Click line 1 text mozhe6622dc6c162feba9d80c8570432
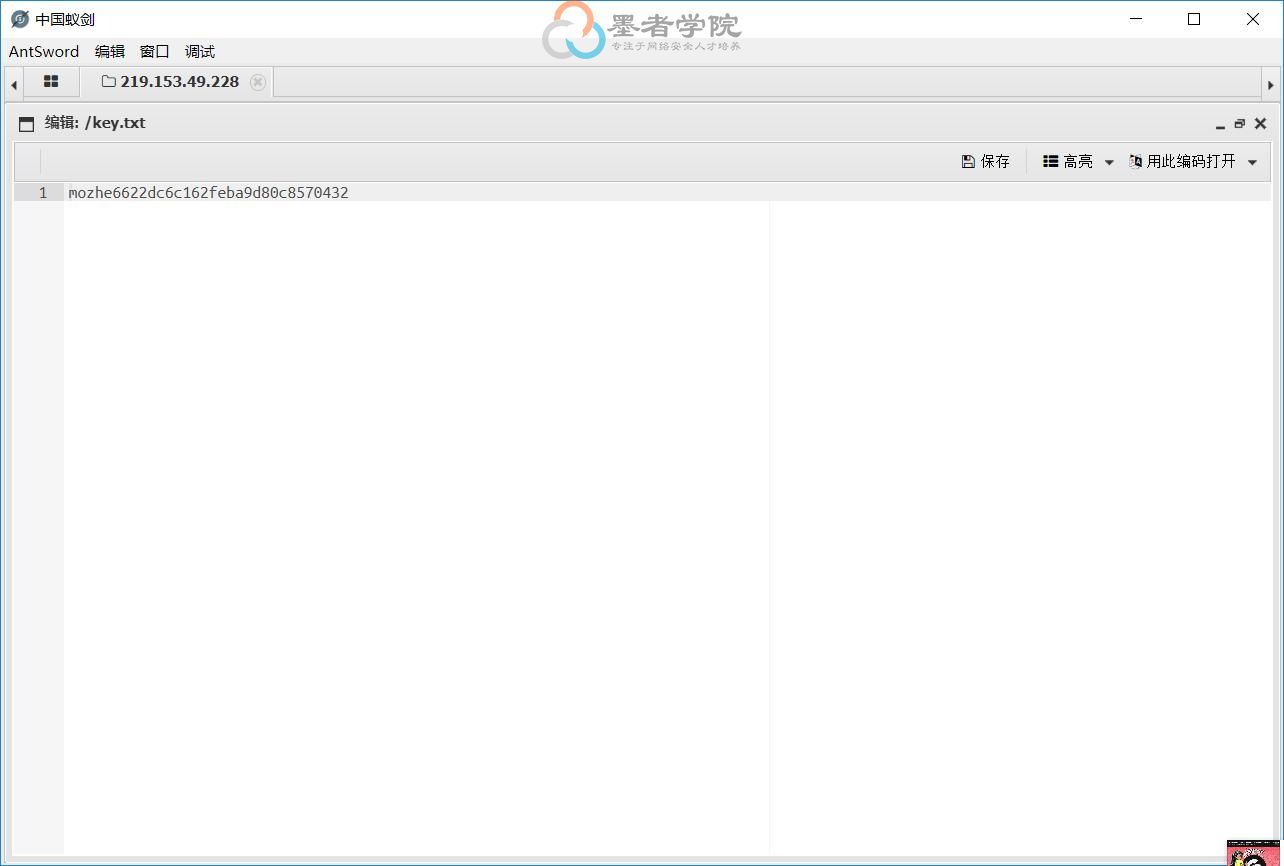The height and width of the screenshot is (866, 1284). (x=208, y=193)
